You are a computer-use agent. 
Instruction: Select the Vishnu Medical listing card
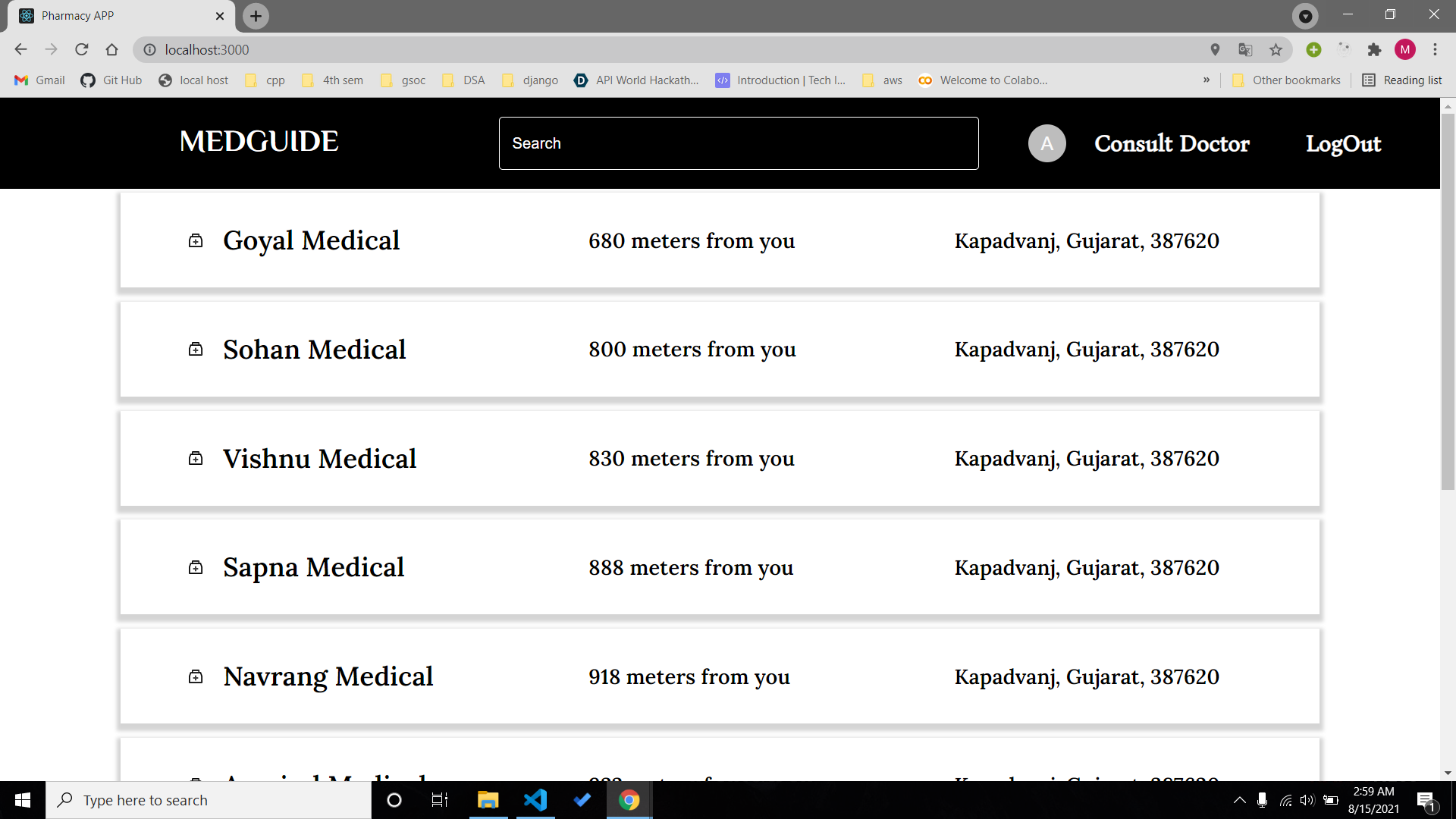pos(719,458)
